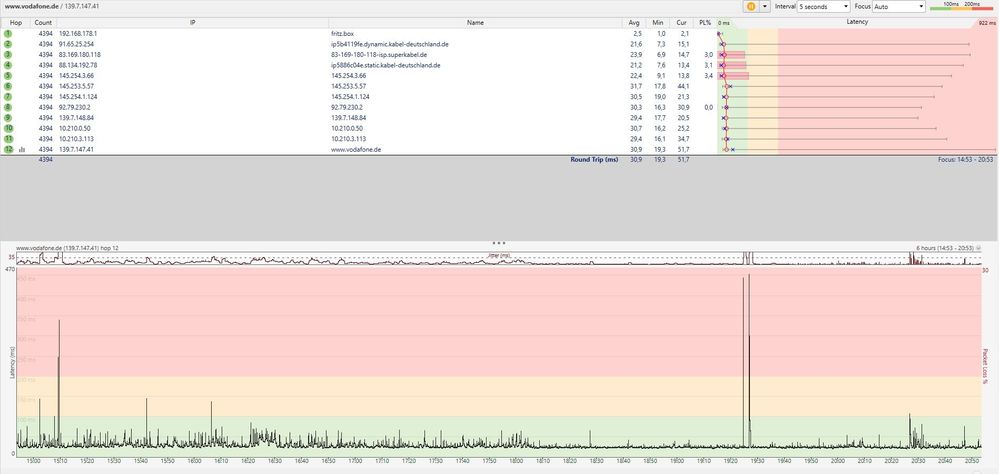Select the IP cell 10.210.3.113
This screenshot has height=474, width=999.
tap(75, 139)
